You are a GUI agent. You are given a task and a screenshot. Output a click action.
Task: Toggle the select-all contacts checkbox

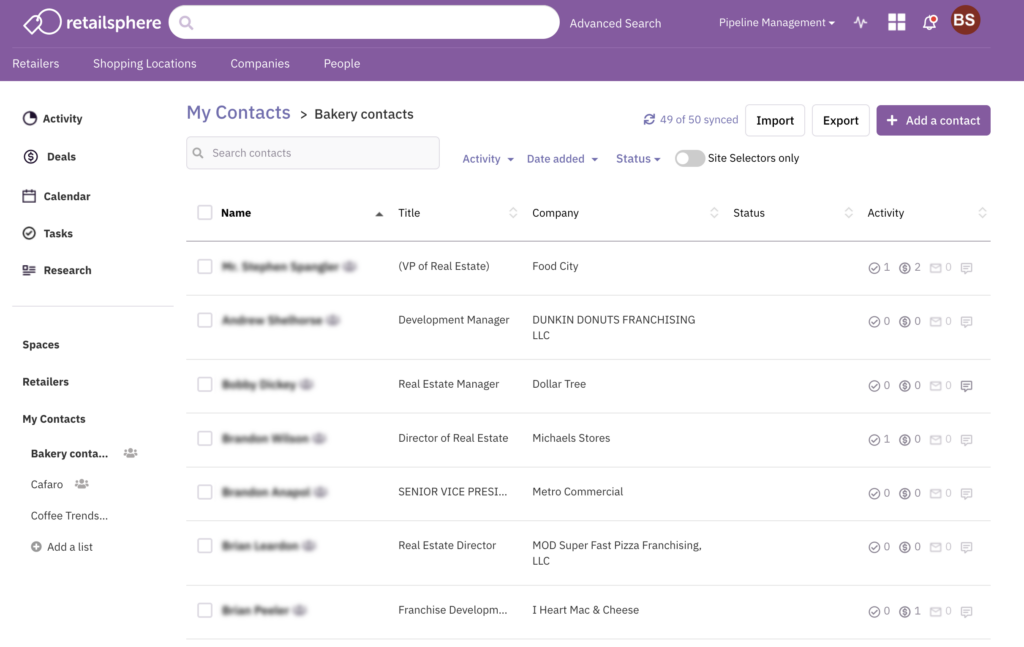[204, 213]
